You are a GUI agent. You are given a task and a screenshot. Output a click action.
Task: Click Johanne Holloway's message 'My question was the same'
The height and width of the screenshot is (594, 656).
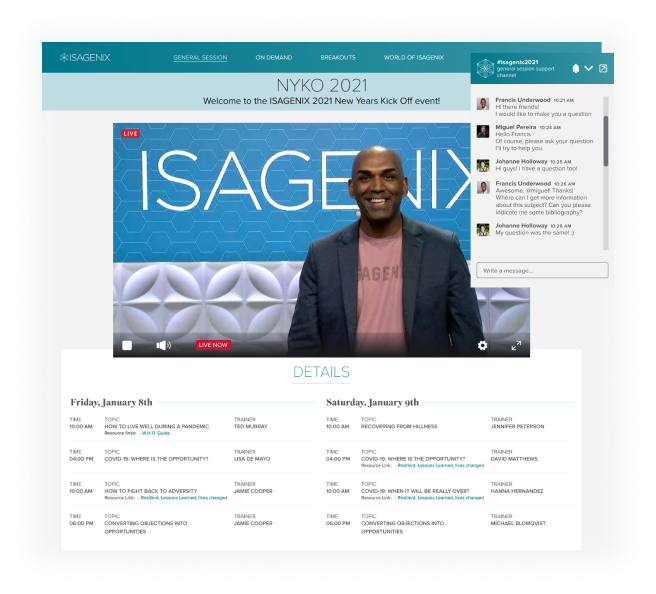(x=535, y=233)
